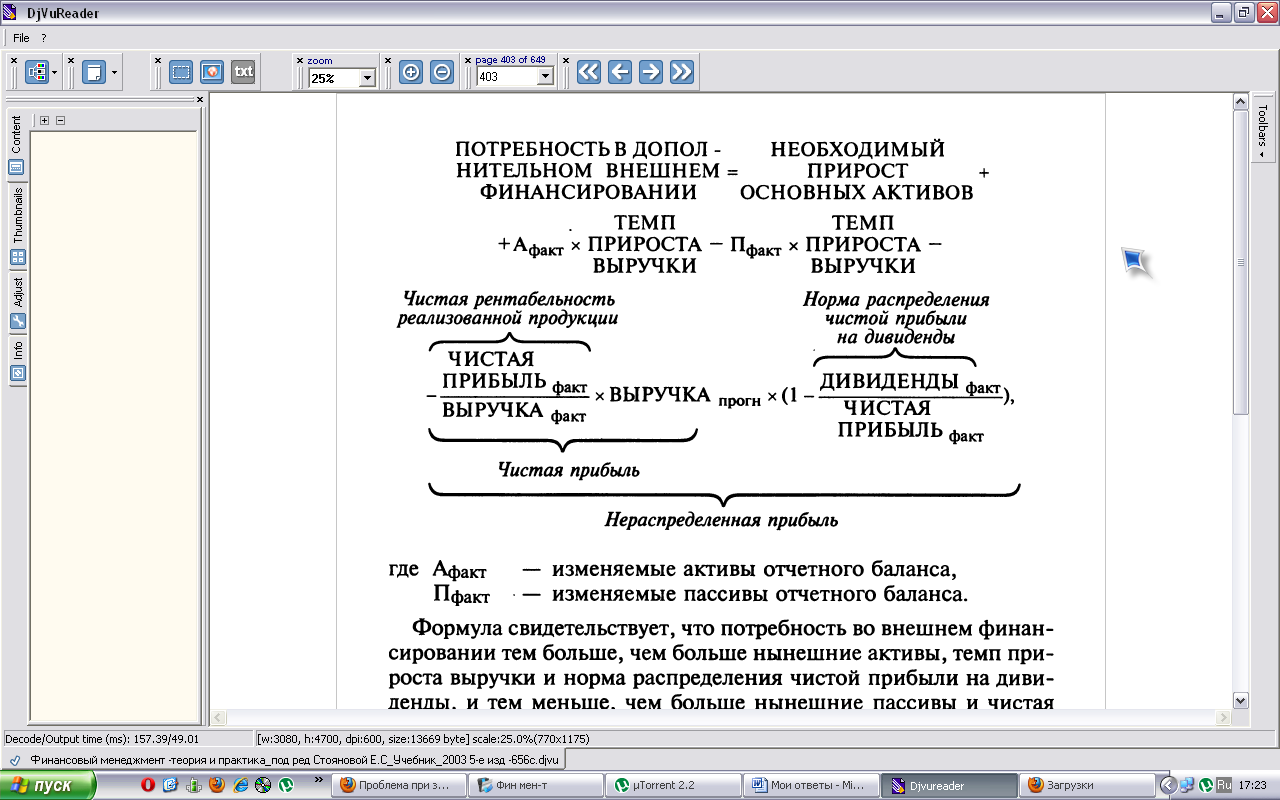Click the vertical scrollbar down arrow

(1240, 700)
